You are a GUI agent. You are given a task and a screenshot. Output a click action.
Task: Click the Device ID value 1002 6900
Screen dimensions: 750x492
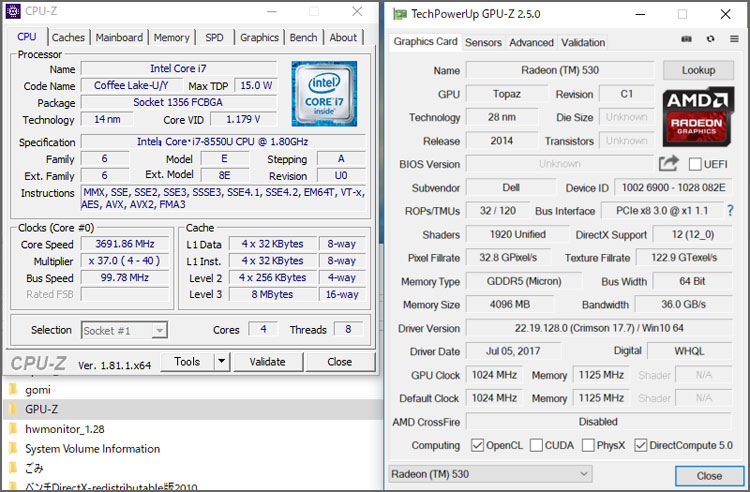[673, 187]
